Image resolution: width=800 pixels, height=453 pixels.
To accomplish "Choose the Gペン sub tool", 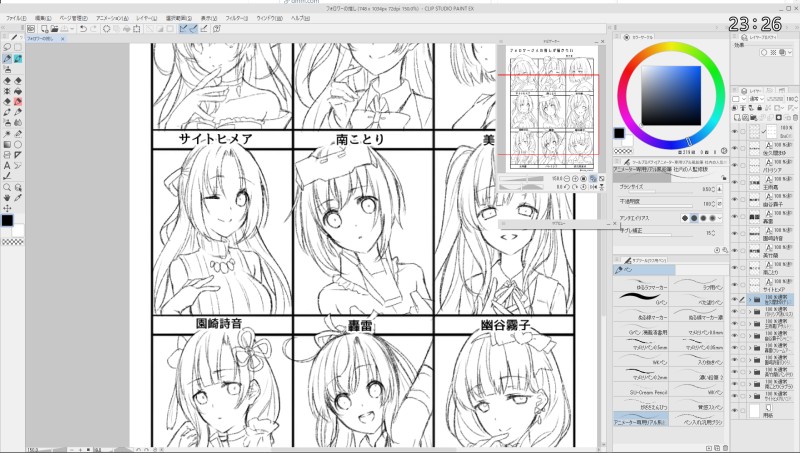I will coord(641,298).
